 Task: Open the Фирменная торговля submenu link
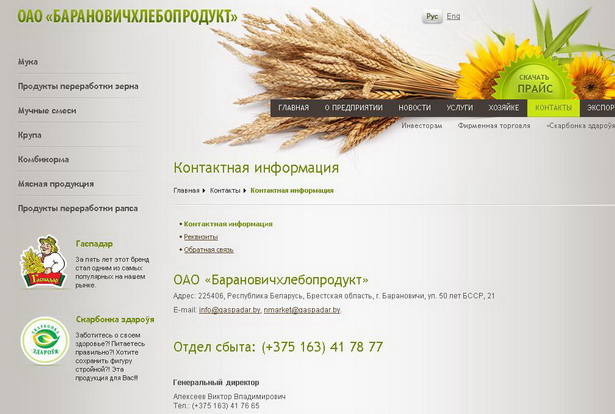pyautogui.click(x=494, y=126)
